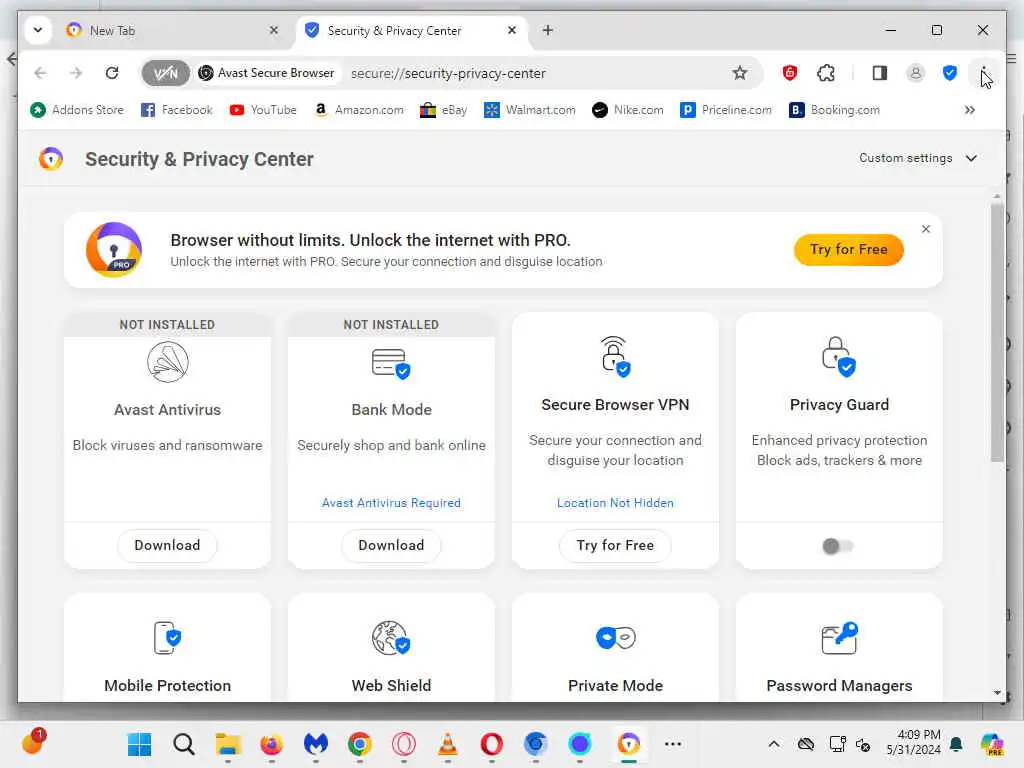Dismiss the PRO banner

(926, 229)
